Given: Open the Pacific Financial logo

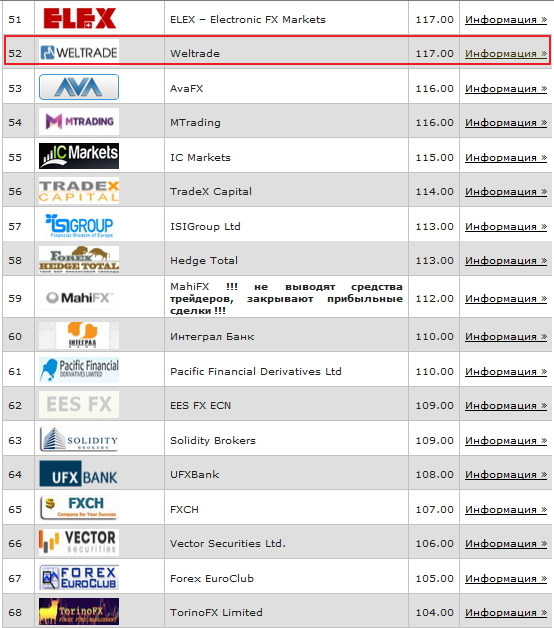Looking at the screenshot, I should click(x=79, y=370).
